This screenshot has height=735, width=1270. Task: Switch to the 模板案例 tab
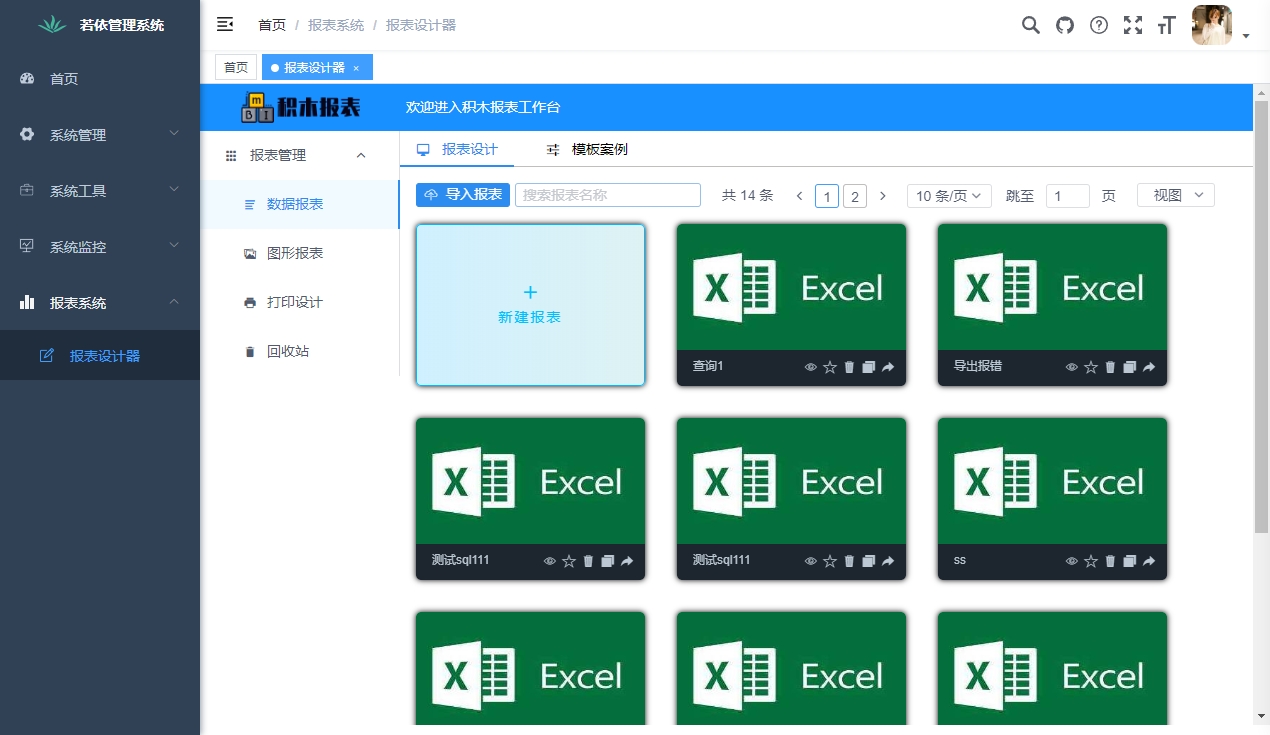tap(587, 149)
